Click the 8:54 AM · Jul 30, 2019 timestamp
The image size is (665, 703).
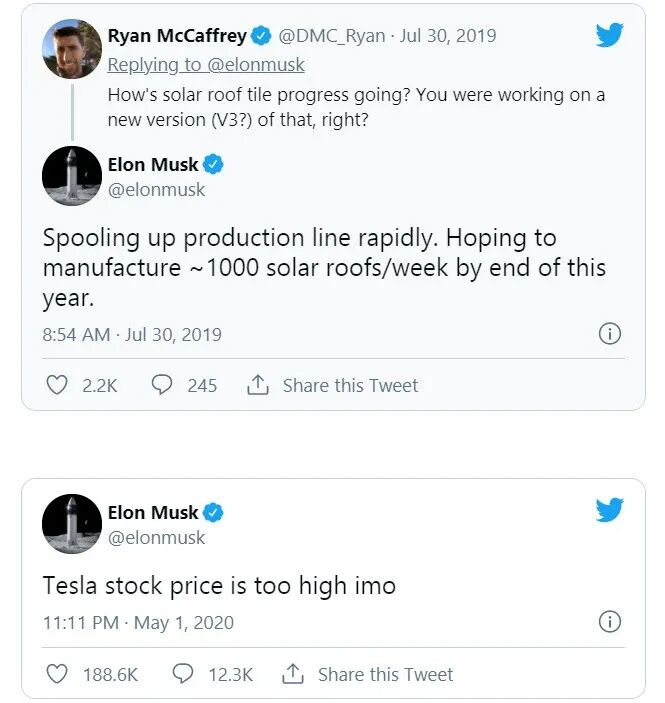(132, 334)
